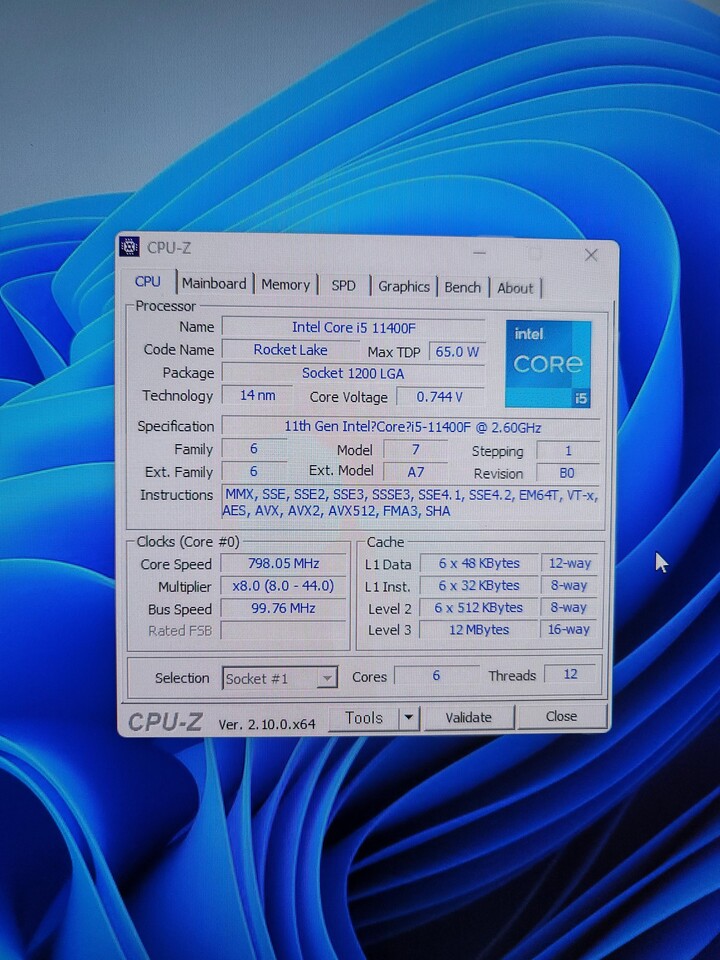Go to the Graphics tab
The height and width of the screenshot is (960, 720).
point(404,287)
